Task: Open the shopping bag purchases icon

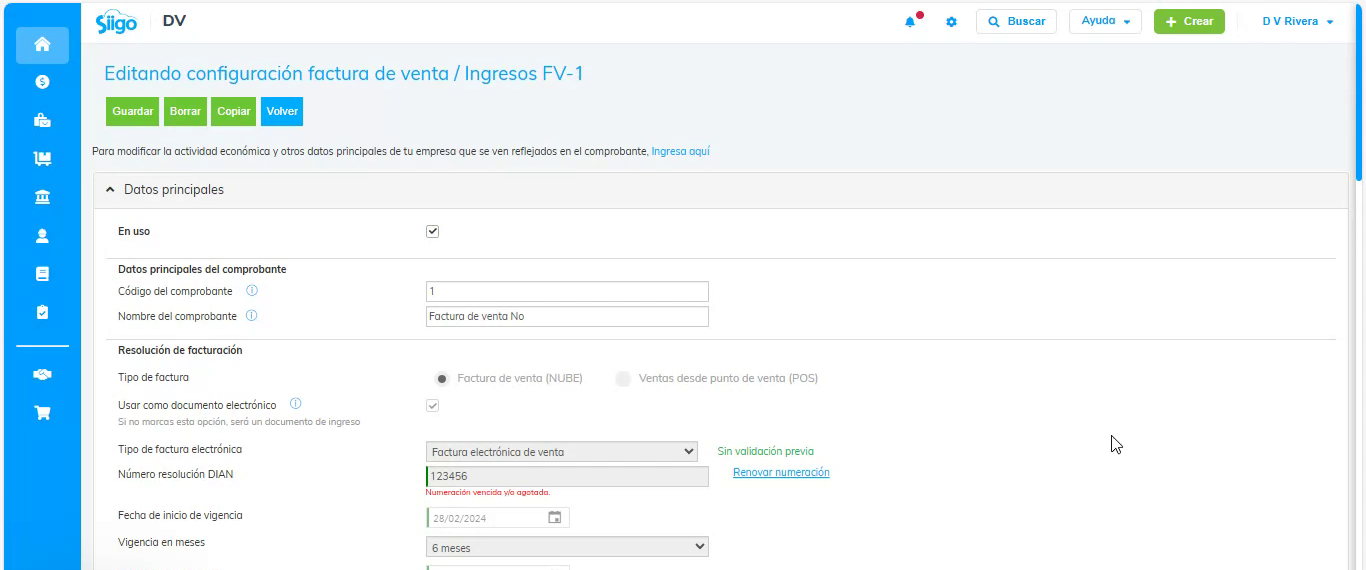Action: click(42, 120)
